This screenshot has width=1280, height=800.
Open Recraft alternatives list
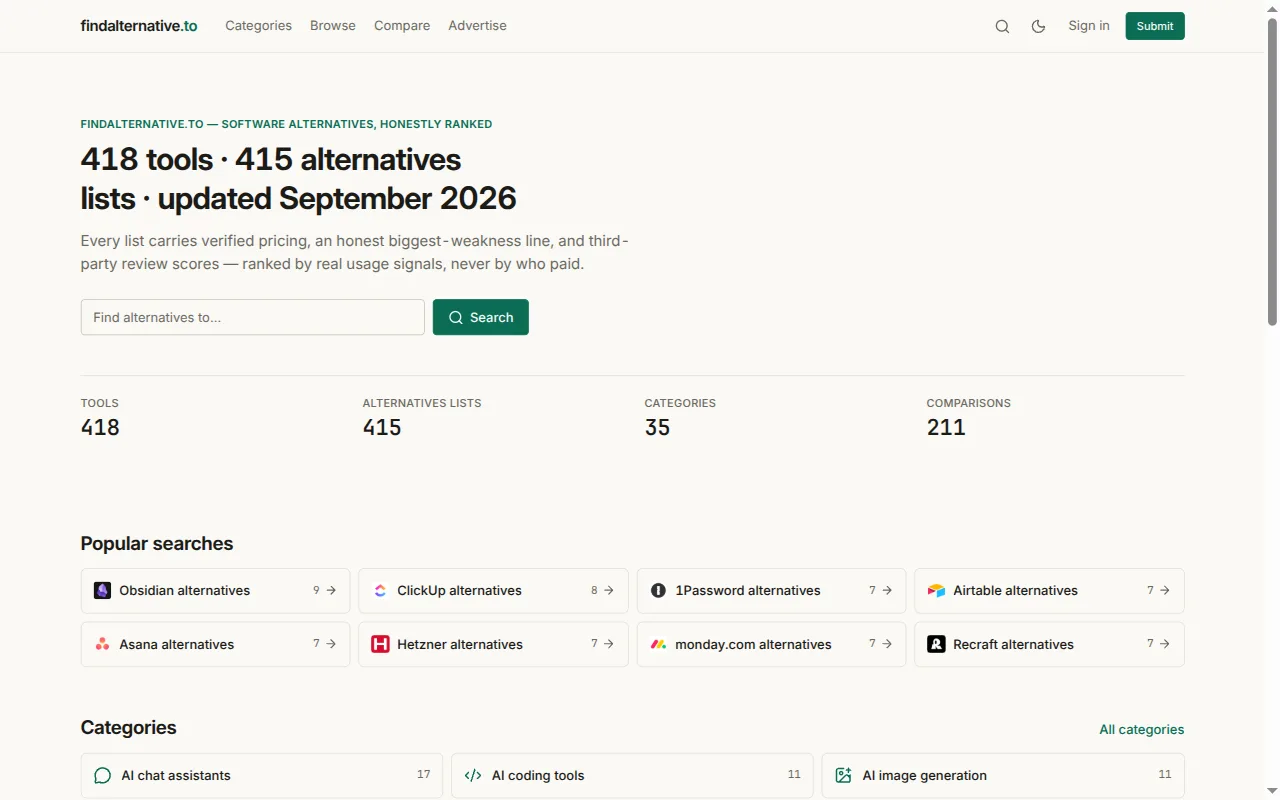pyautogui.click(x=1050, y=644)
